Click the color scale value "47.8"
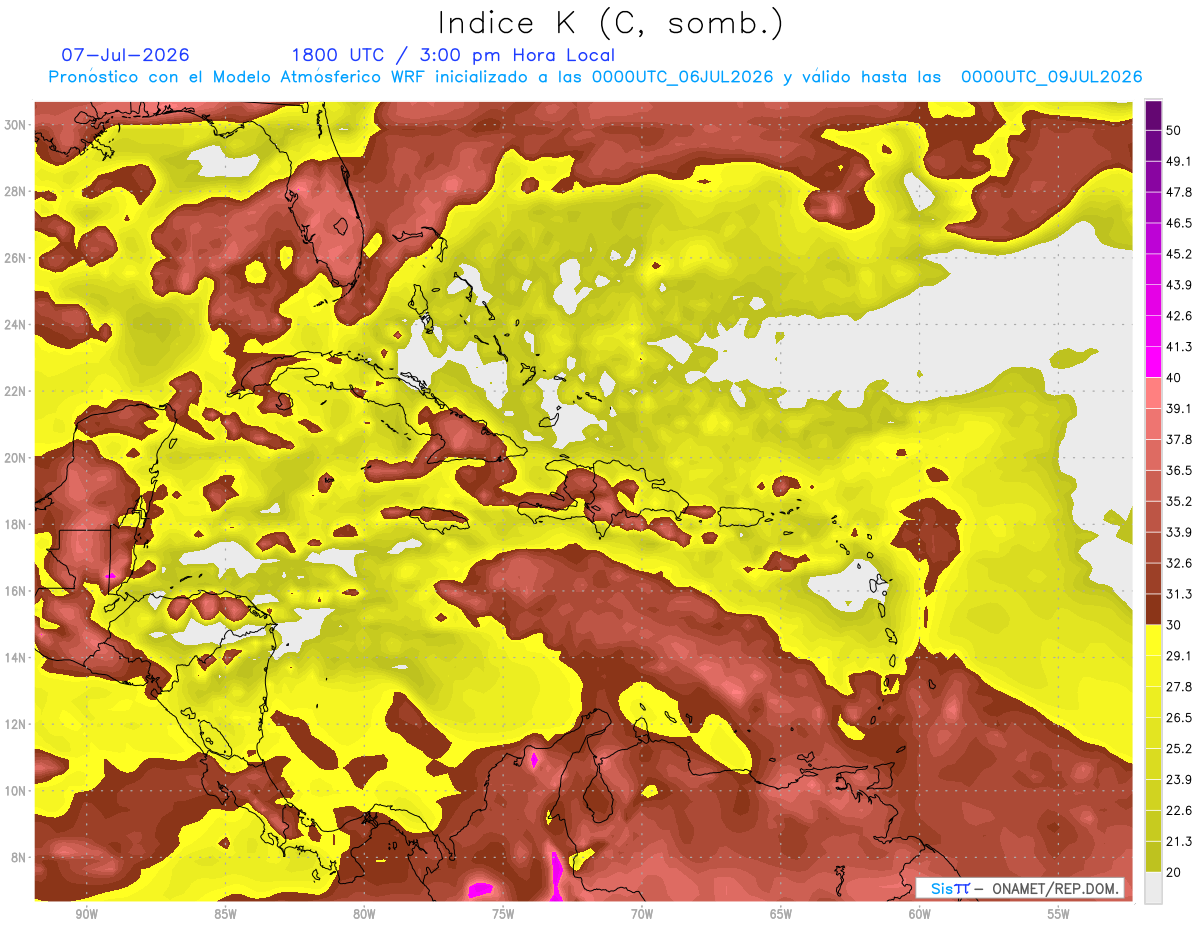 point(1178,191)
